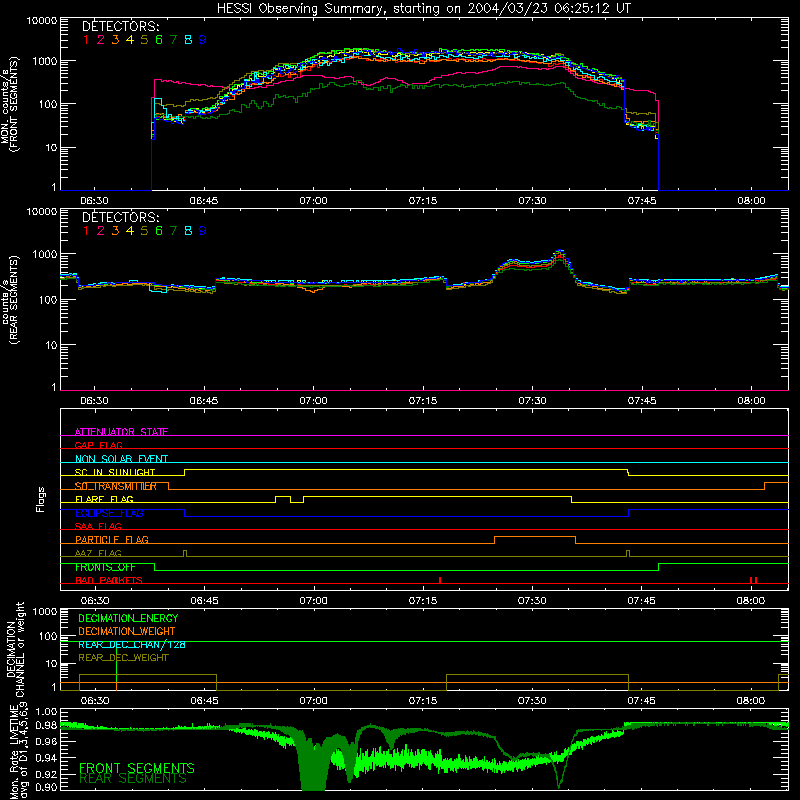Click 07:00 tick under front segments plot
Viewport: 800px width, 800px height.
pos(313,201)
